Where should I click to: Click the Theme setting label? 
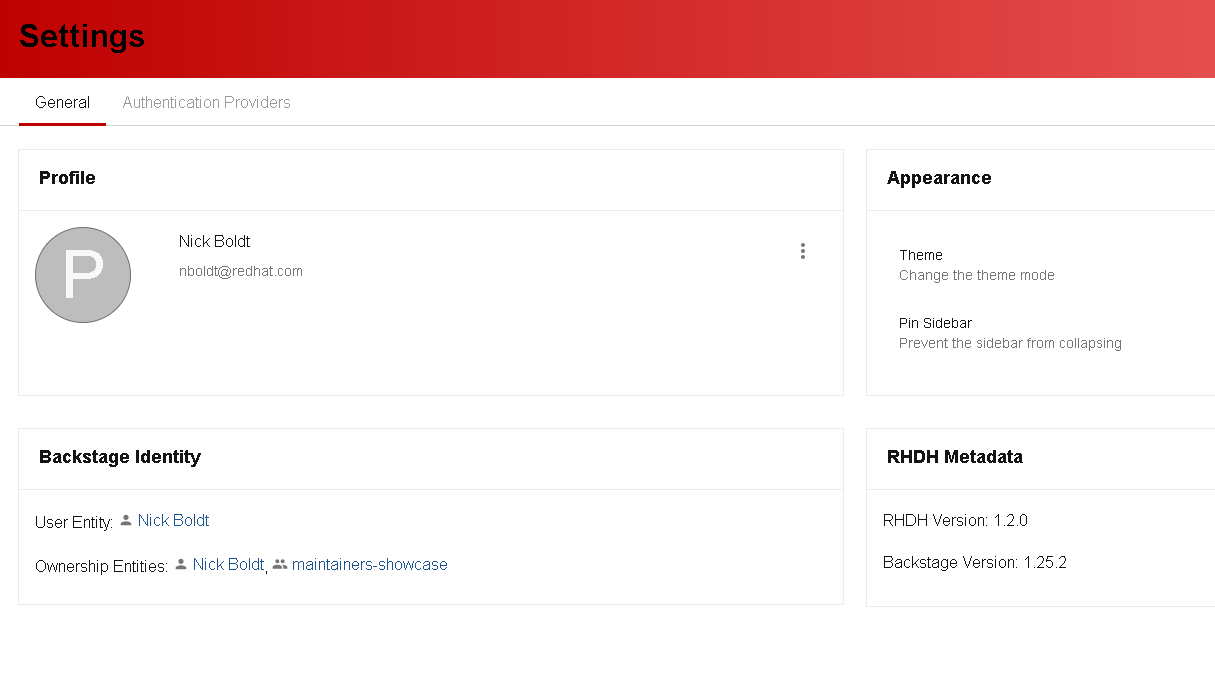point(921,255)
